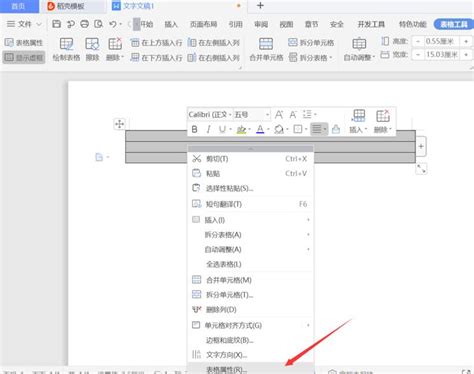Click the font color A swatch button
This screenshot has width=474, height=374.
260,129
